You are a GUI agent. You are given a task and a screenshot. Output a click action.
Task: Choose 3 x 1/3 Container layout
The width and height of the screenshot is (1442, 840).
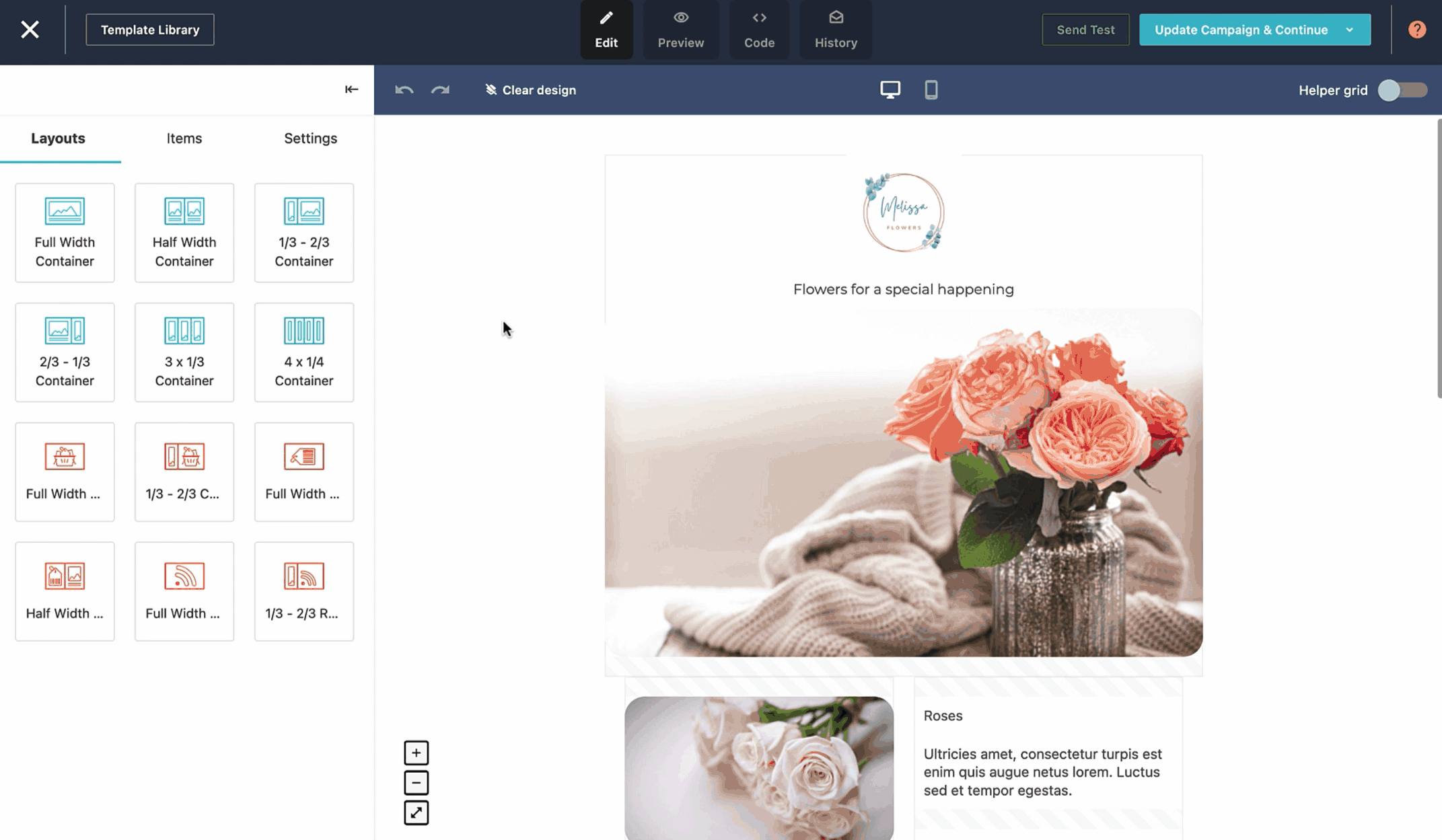[x=184, y=352]
